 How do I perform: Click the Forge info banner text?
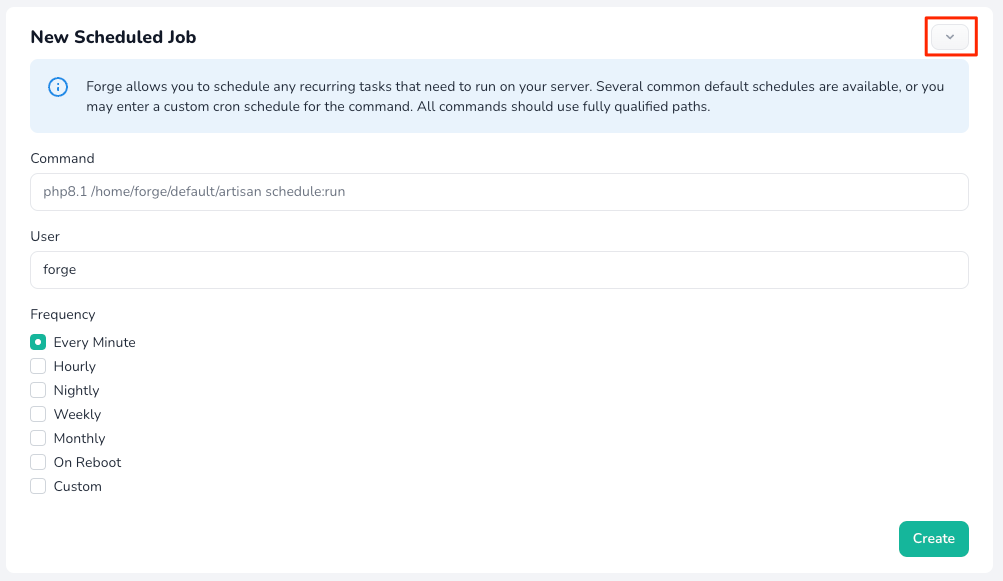pyautogui.click(x=515, y=96)
